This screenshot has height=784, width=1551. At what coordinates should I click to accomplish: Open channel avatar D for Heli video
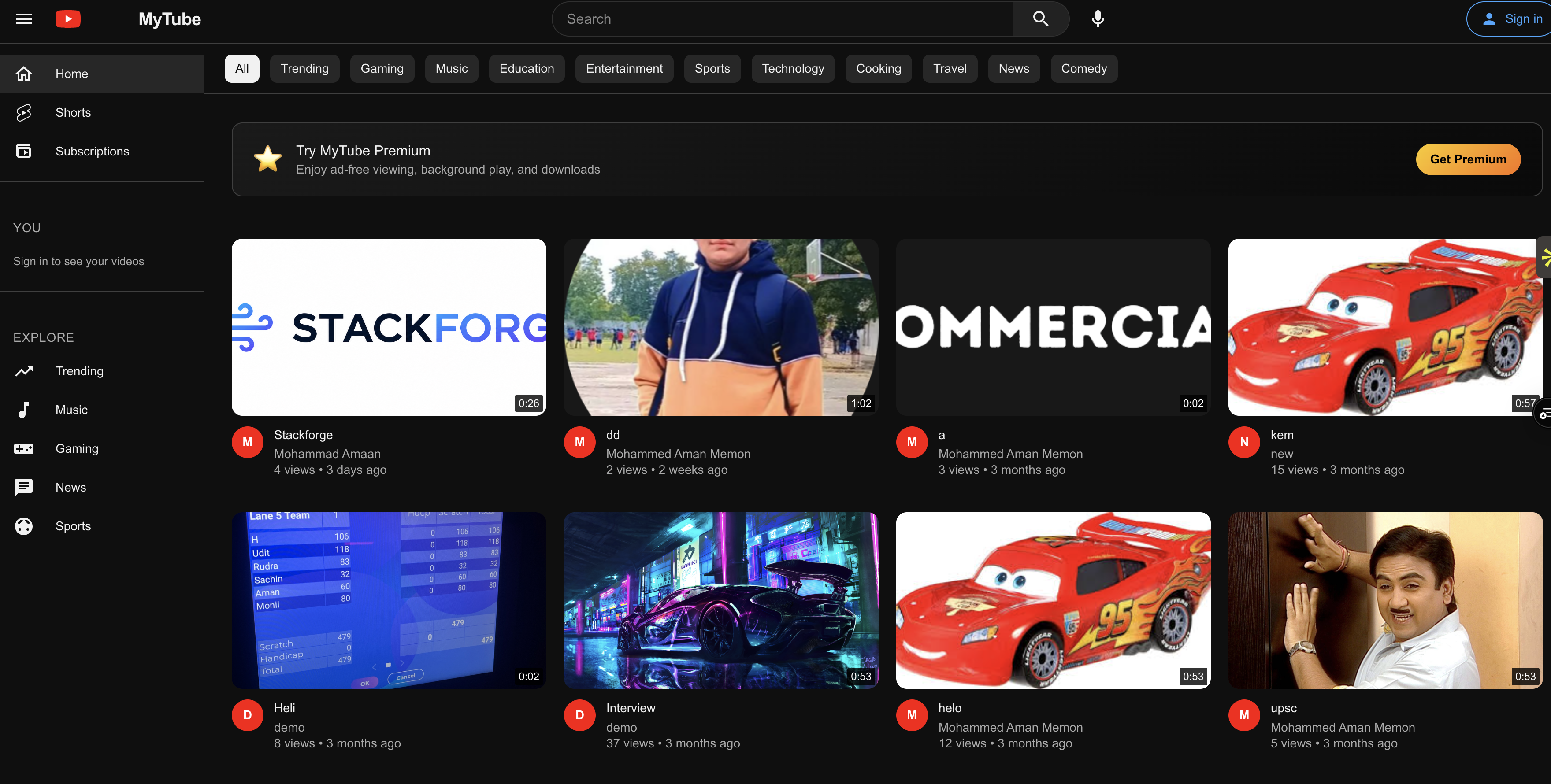[248, 715]
